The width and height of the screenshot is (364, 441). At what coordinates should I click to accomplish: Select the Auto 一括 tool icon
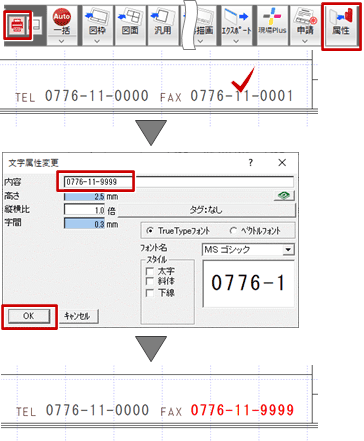tap(62, 22)
